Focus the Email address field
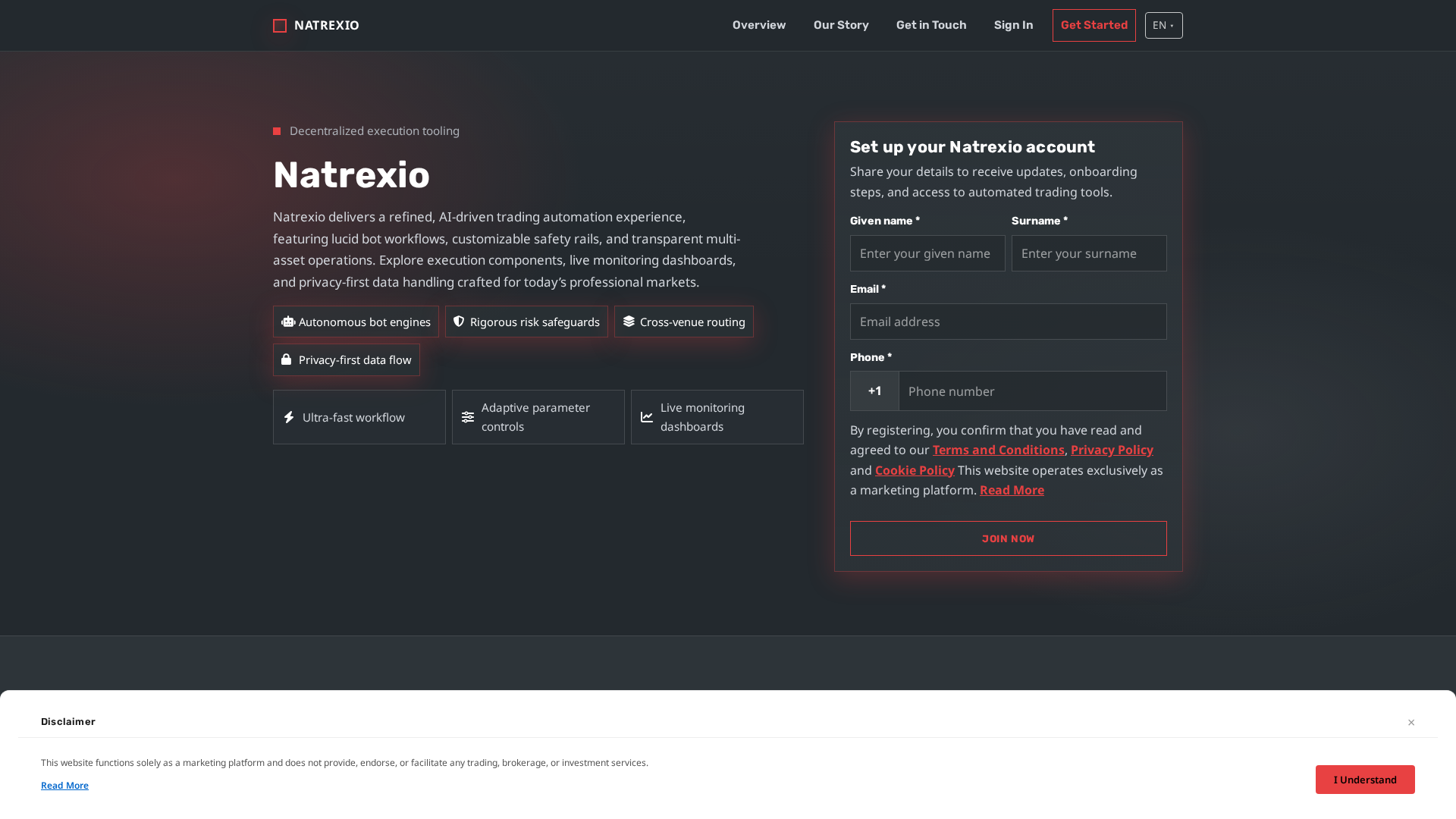Image resolution: width=1456 pixels, height=819 pixels. [x=1008, y=322]
